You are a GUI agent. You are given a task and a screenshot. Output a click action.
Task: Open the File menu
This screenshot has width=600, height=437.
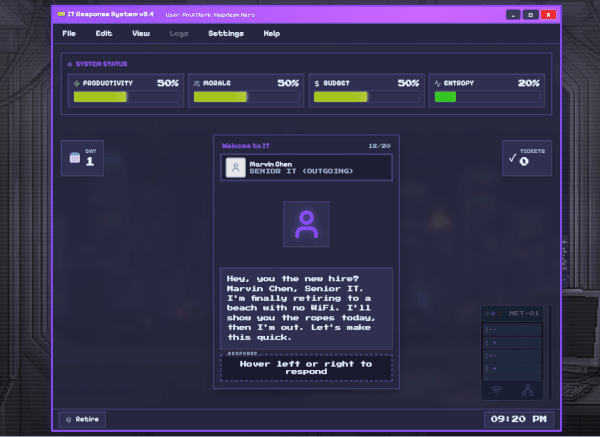pyautogui.click(x=69, y=33)
